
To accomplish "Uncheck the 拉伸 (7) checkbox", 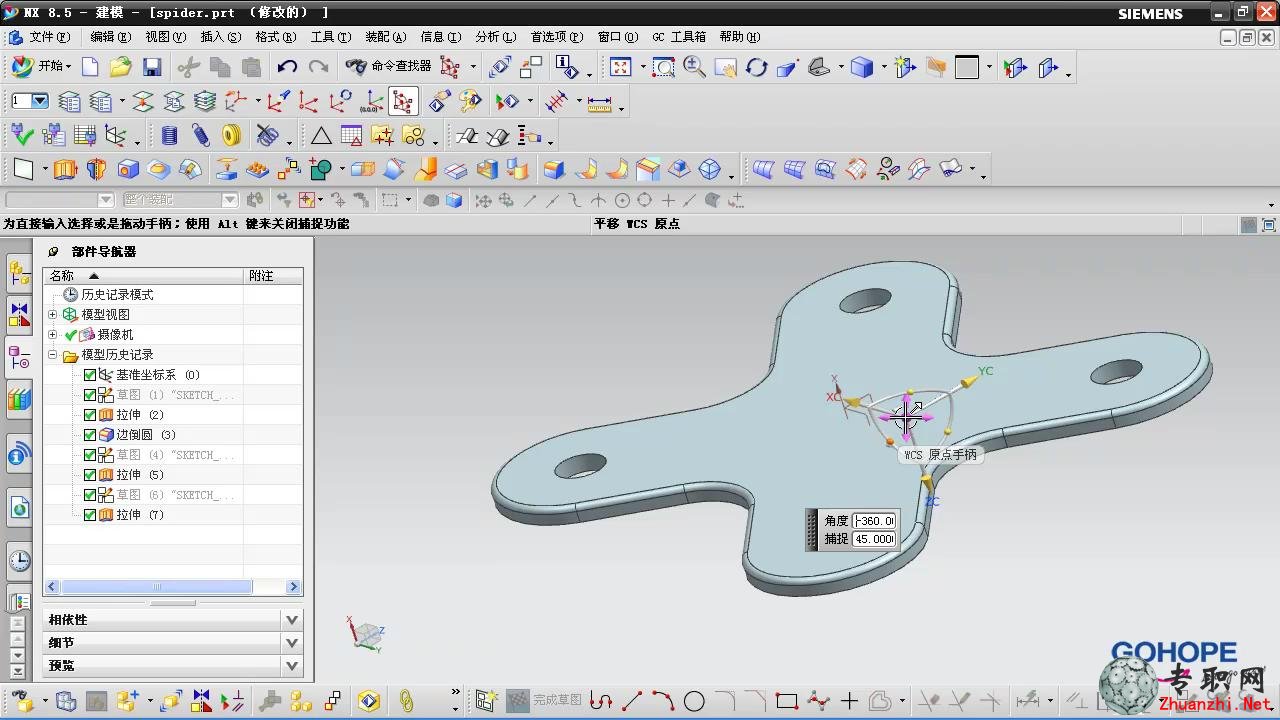I will click(x=90, y=515).
